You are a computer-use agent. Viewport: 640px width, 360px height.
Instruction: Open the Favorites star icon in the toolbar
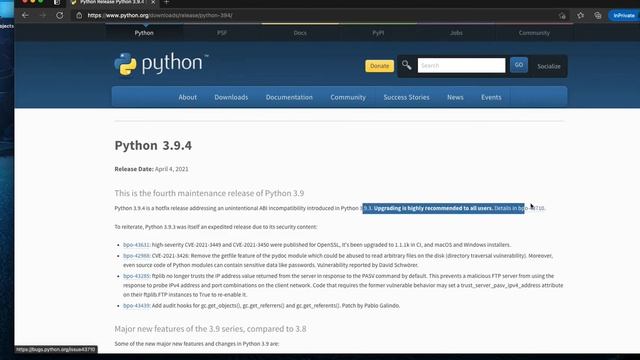tap(580, 16)
